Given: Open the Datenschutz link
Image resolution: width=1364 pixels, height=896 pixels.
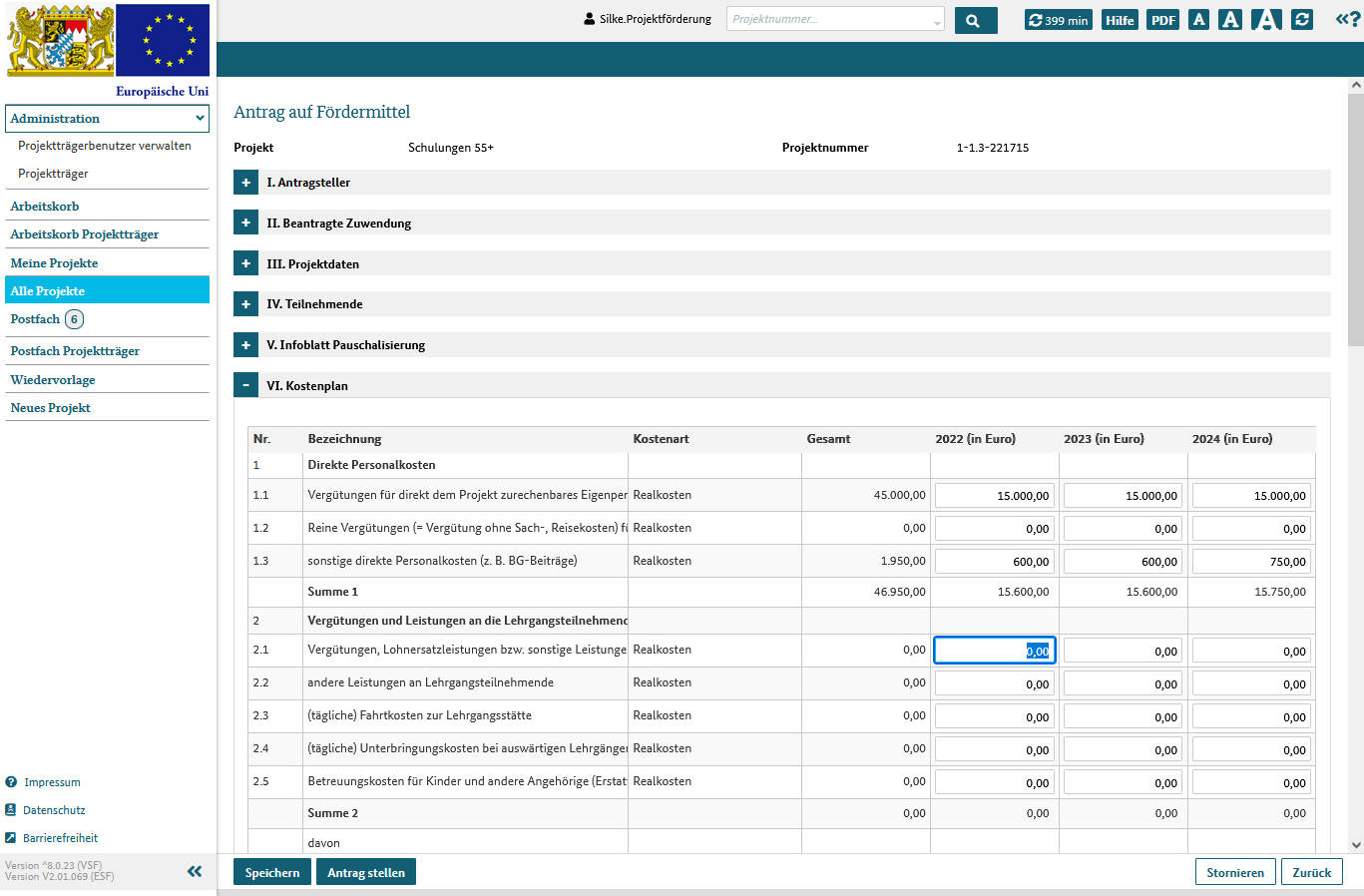Looking at the screenshot, I should [x=55, y=810].
